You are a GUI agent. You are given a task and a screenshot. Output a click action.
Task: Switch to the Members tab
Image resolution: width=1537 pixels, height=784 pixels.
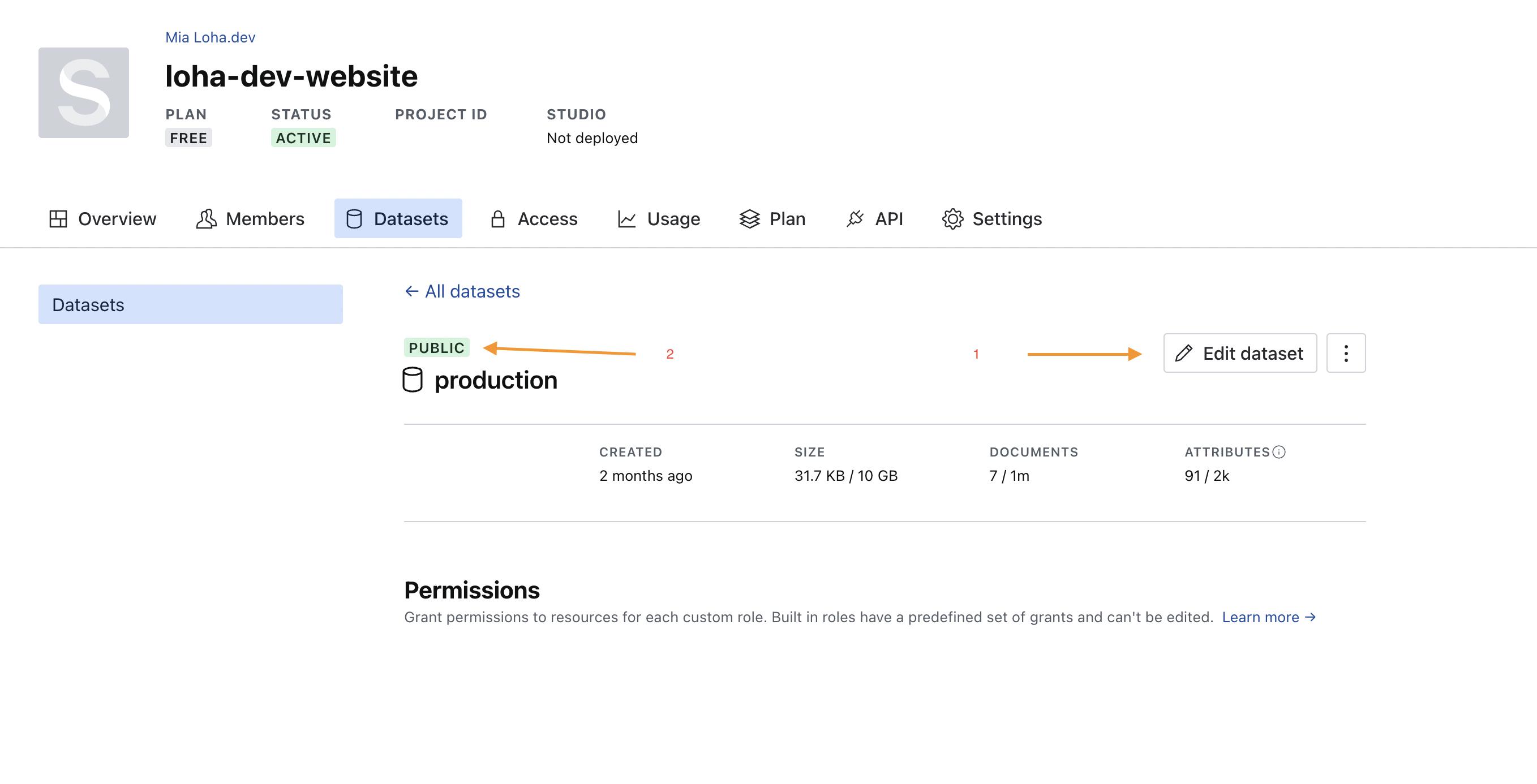(251, 219)
